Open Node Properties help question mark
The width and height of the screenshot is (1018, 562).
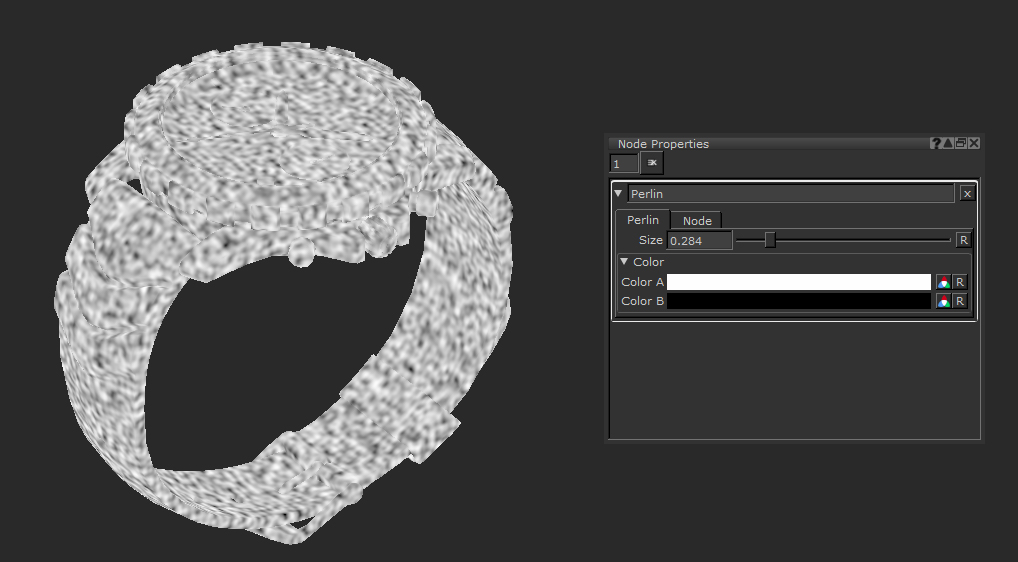(x=936, y=144)
